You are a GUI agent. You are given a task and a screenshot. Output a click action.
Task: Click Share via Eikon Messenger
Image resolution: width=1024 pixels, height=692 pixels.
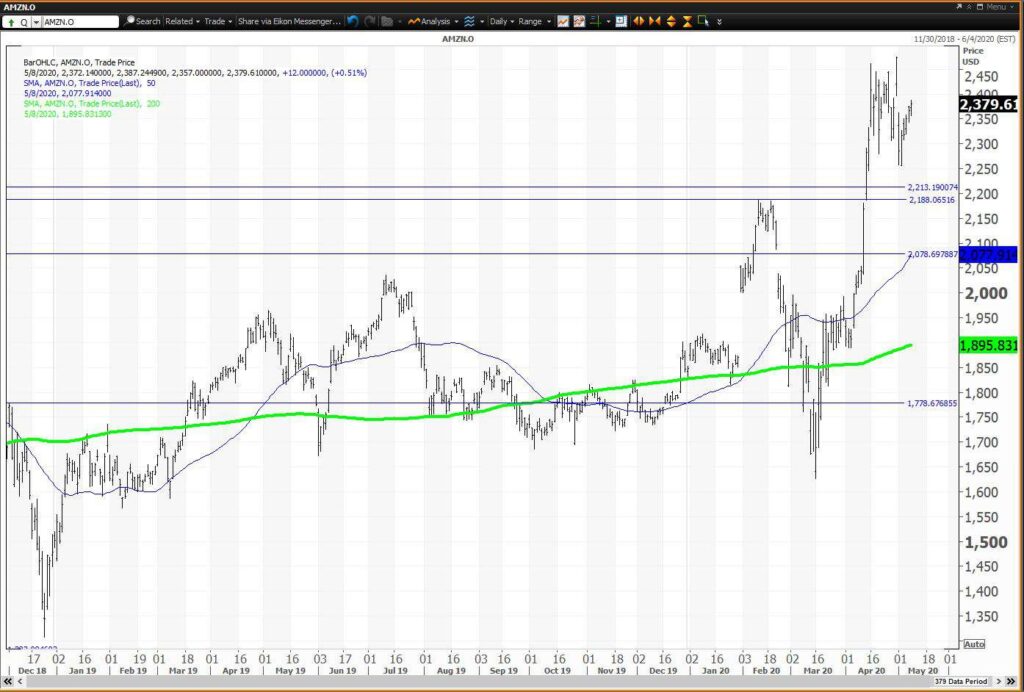289,21
